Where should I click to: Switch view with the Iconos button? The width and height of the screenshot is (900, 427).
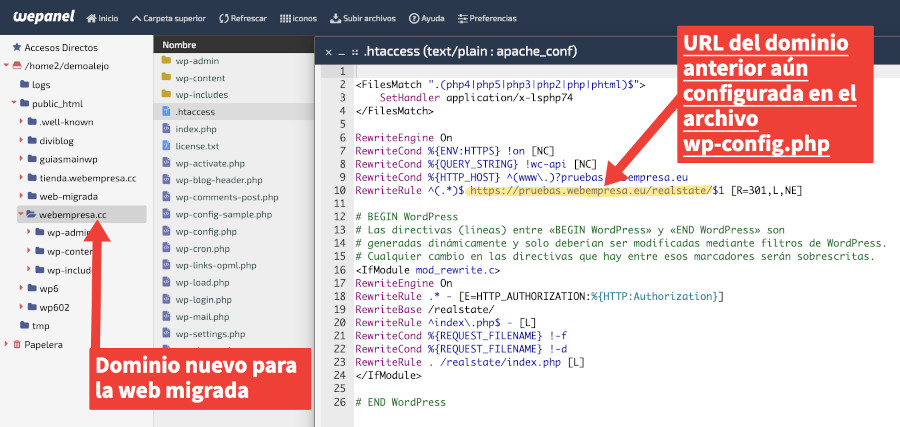(298, 18)
